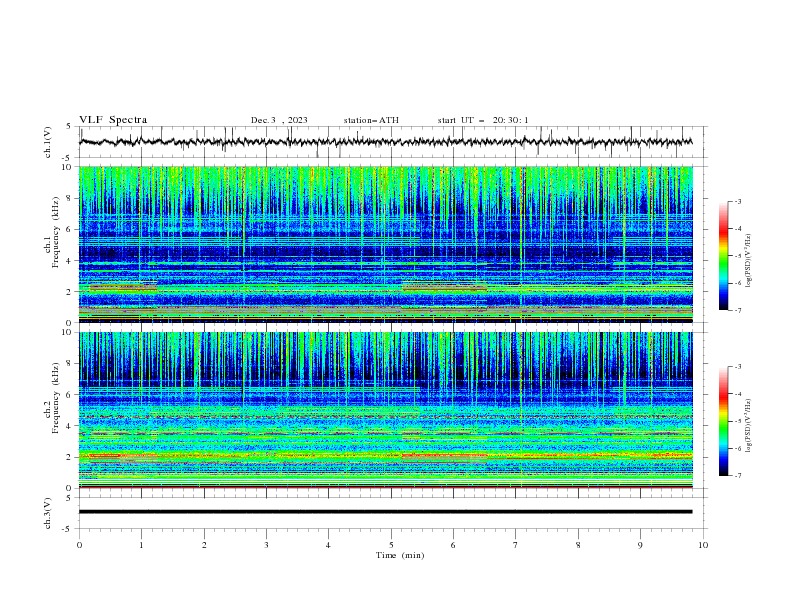Click the 'ch.1 Frequency (kHz)' axis label
Viewport: 792px width, 612px height.
pos(52,230)
